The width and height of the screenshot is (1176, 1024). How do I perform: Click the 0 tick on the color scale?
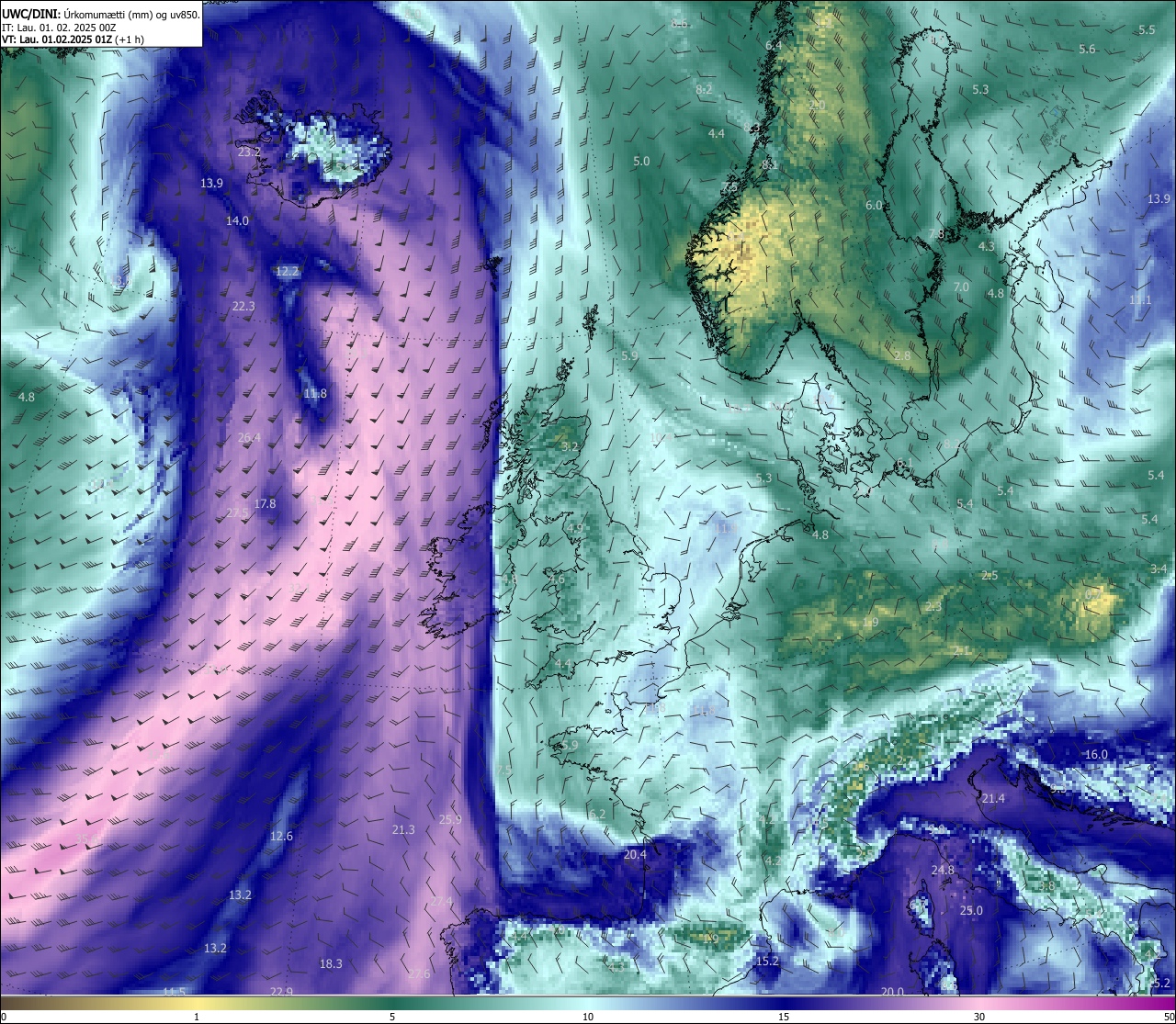point(4,1017)
